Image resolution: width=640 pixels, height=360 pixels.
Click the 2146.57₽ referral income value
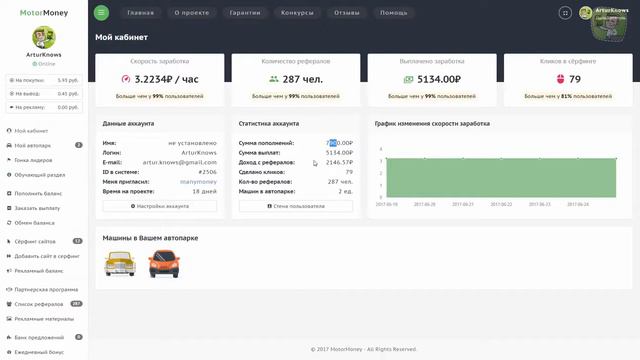(340, 162)
